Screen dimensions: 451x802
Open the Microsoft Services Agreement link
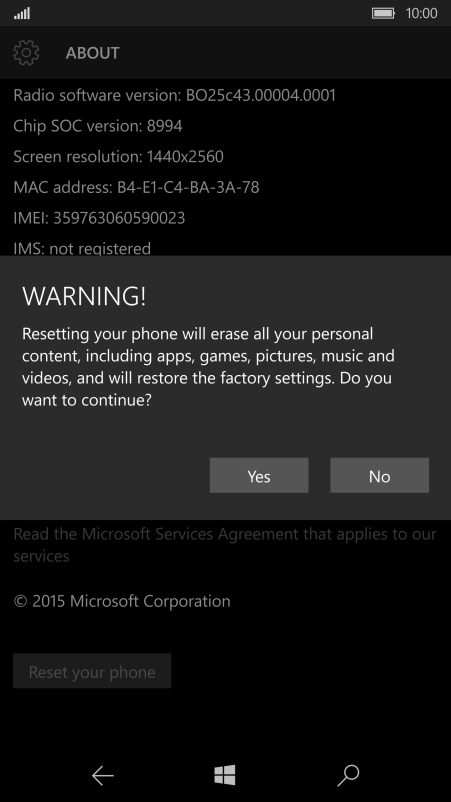pos(224,545)
